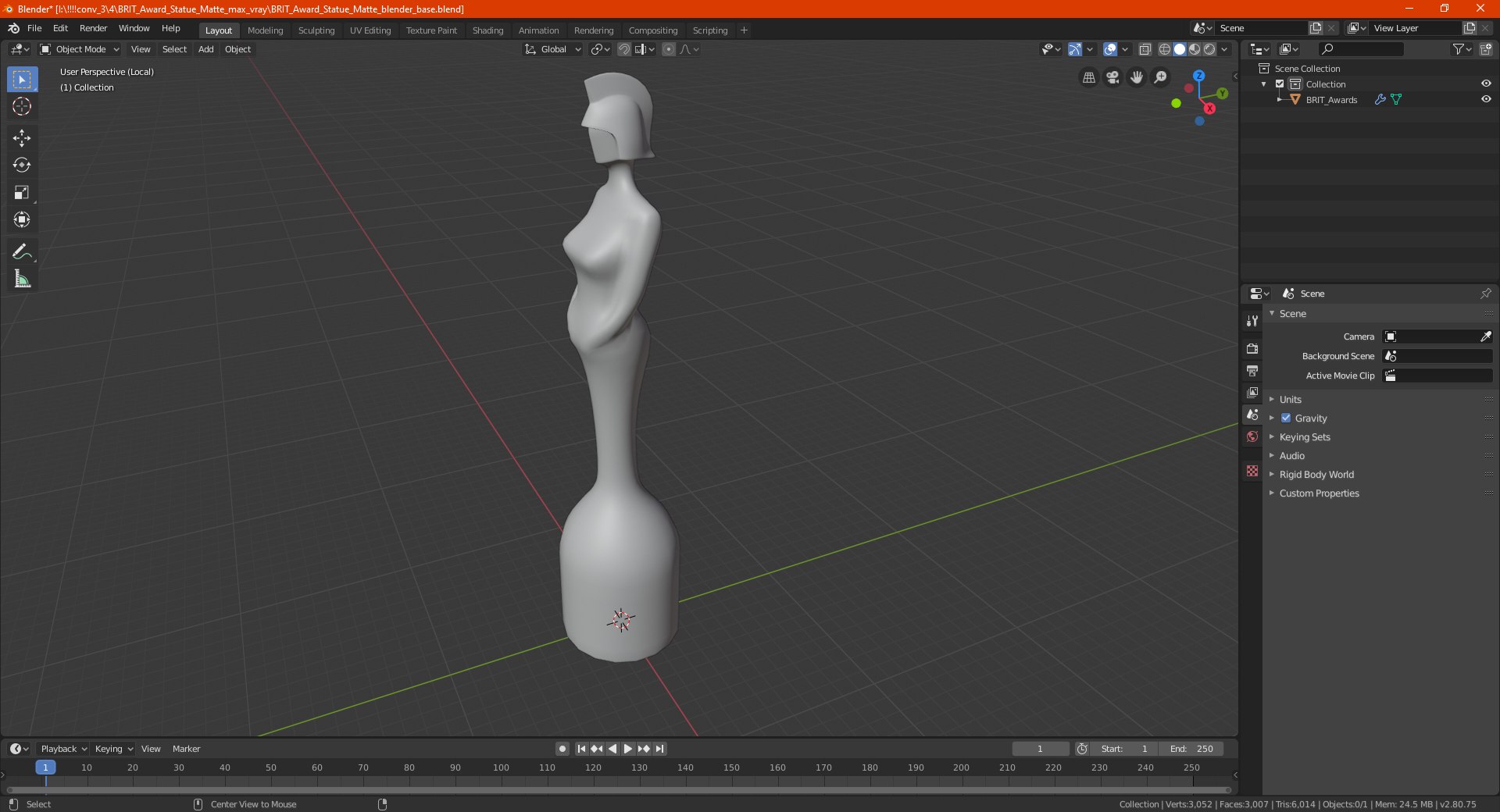Toggle auto keying record button
The image size is (1500, 812).
point(562,749)
